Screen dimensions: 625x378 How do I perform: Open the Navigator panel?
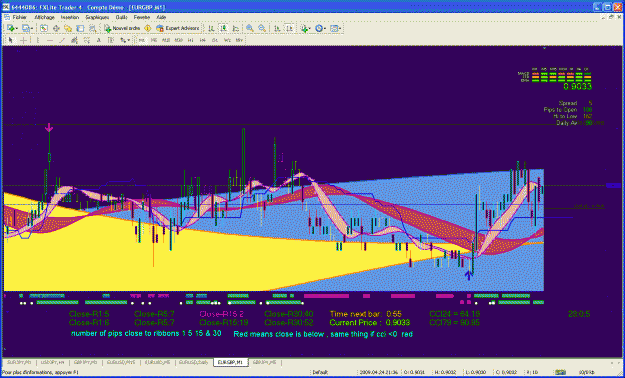pyautogui.click(x=68, y=28)
